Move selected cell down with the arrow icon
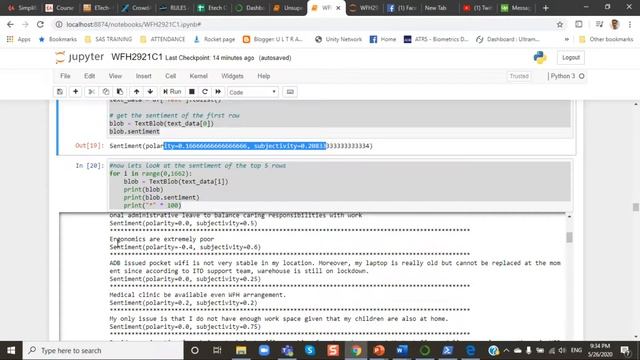 click(150, 92)
